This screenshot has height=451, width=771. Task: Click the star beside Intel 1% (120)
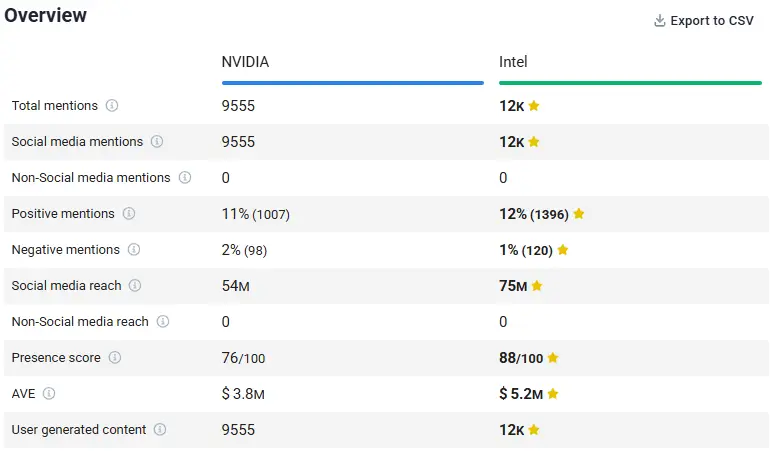(563, 249)
